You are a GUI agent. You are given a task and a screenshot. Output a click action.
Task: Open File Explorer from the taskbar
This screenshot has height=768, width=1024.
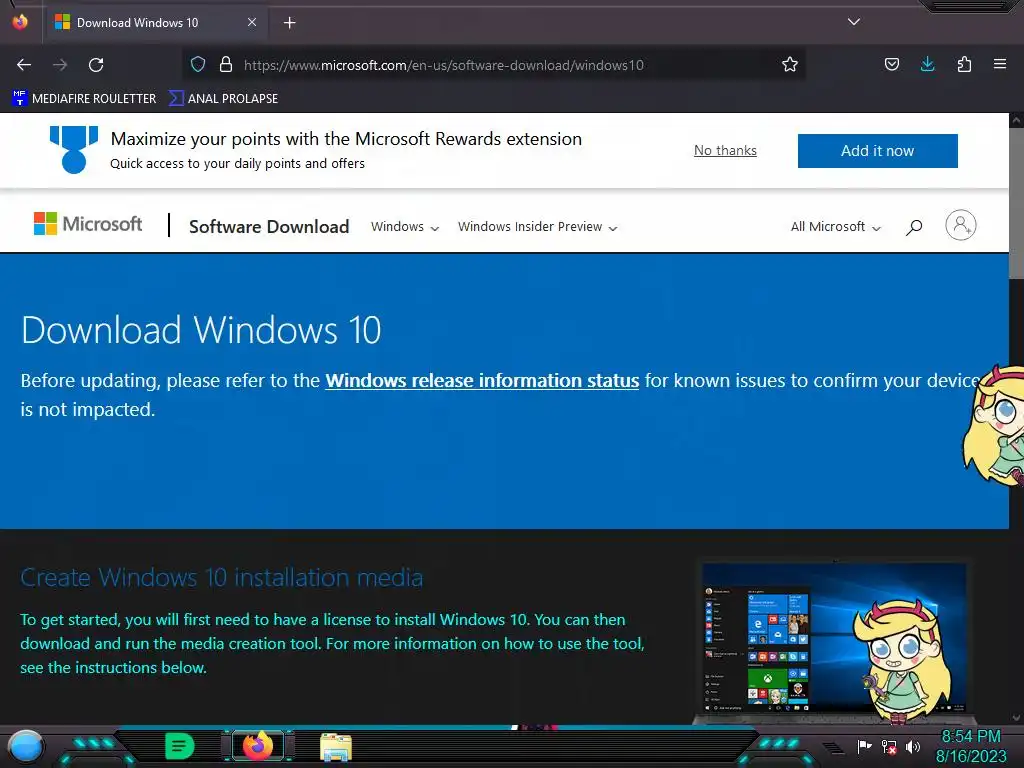(336, 747)
